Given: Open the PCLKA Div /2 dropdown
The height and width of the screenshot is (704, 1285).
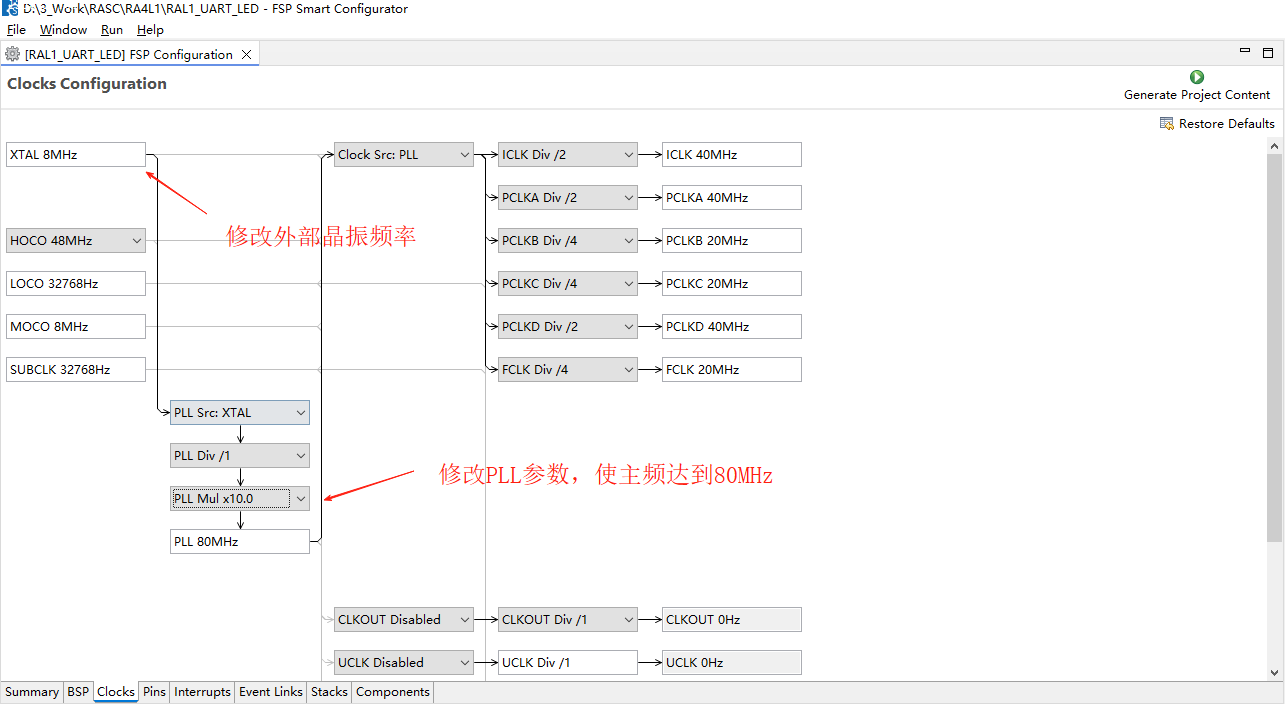Looking at the screenshot, I should (x=568, y=198).
